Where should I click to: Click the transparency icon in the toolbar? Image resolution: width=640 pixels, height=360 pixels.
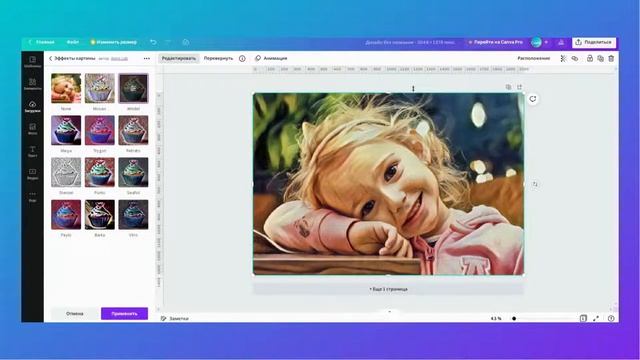point(563,58)
